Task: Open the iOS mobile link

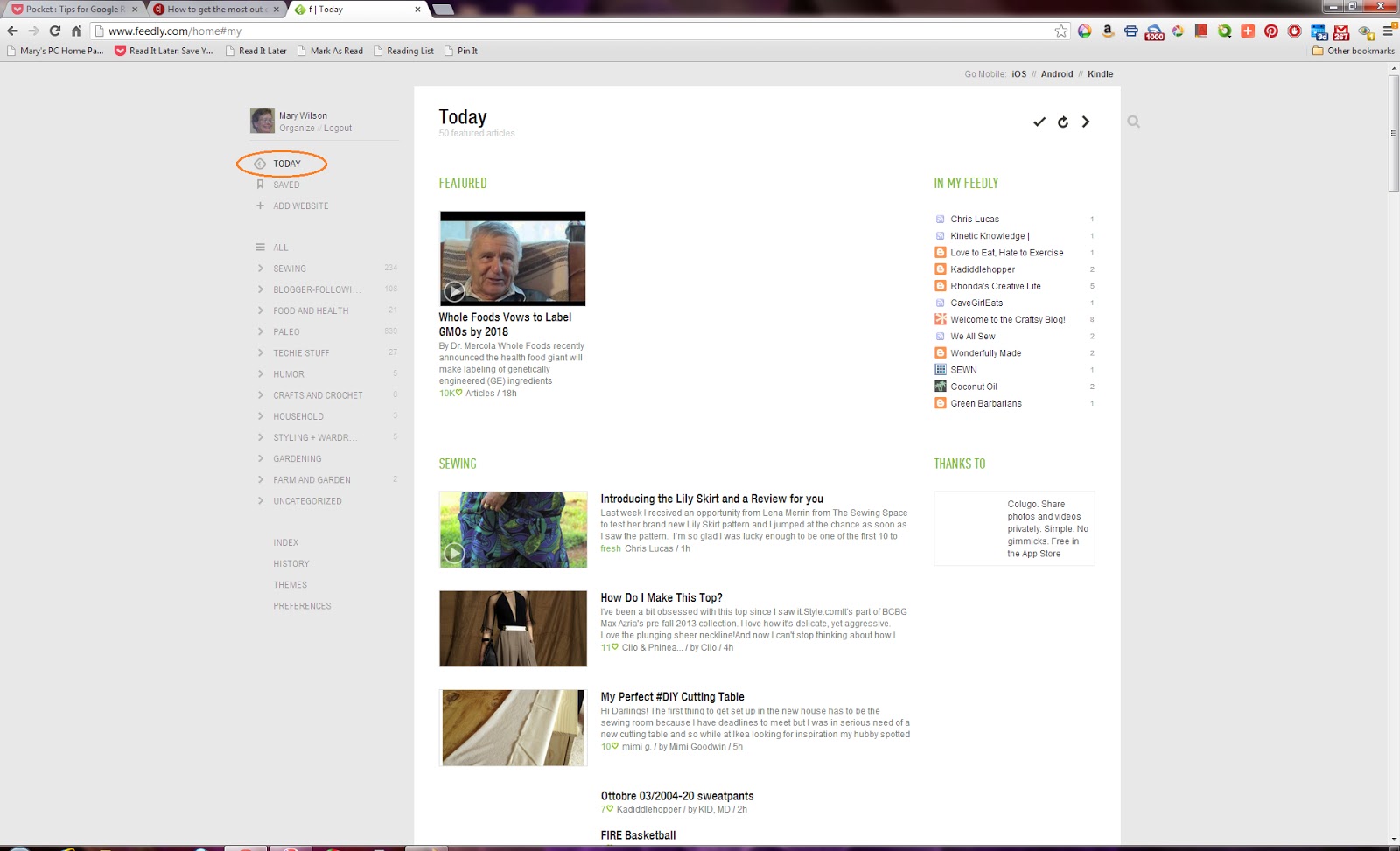Action: (1018, 74)
